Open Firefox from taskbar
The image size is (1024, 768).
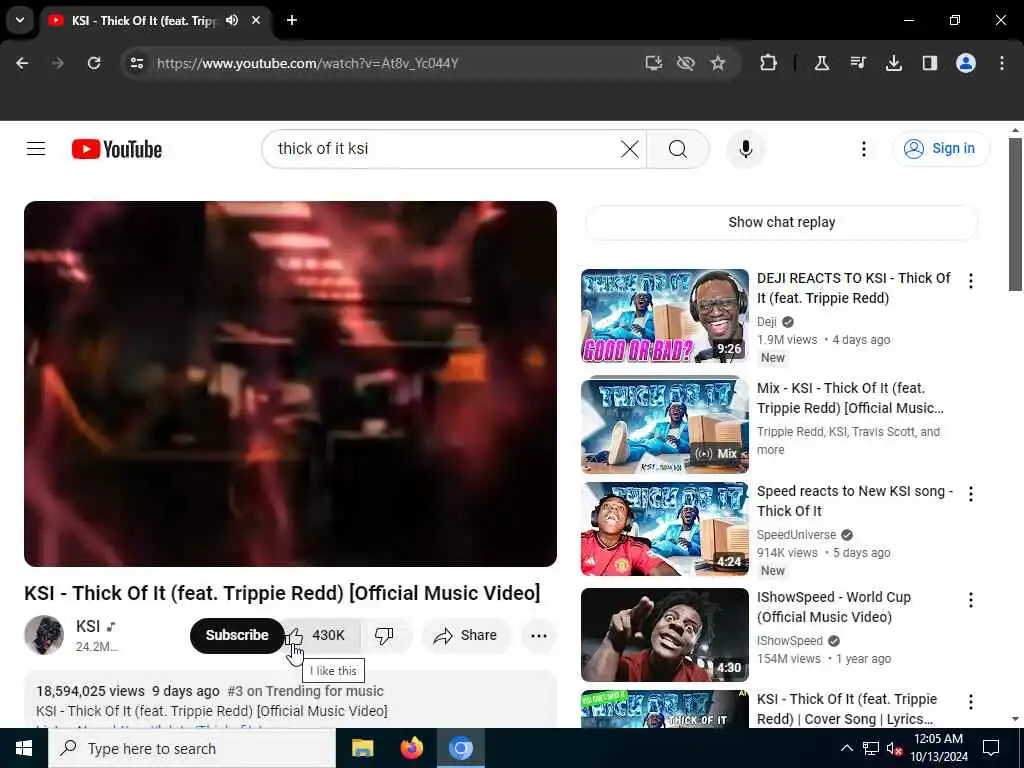411,748
